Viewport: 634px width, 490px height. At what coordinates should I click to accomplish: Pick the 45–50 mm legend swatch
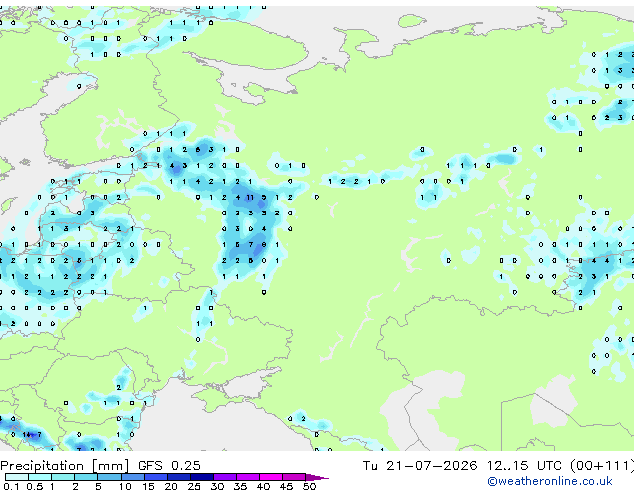(294, 477)
